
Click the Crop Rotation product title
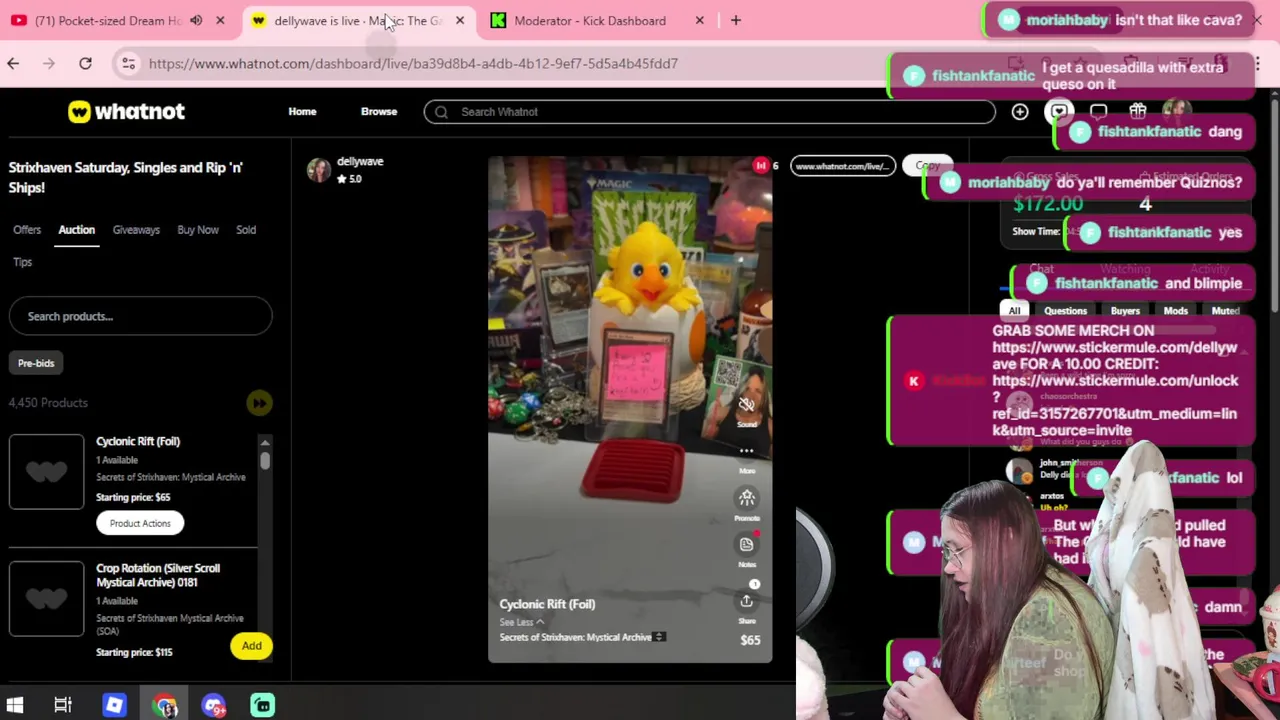point(158,575)
